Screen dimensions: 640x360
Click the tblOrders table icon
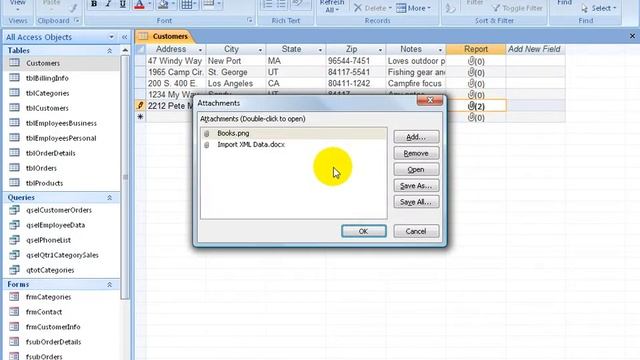14,168
